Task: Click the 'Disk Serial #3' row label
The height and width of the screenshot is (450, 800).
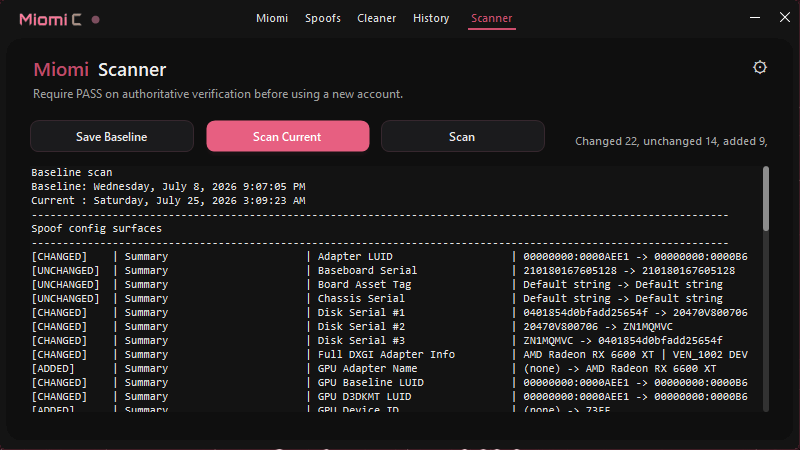Action: pos(361,341)
